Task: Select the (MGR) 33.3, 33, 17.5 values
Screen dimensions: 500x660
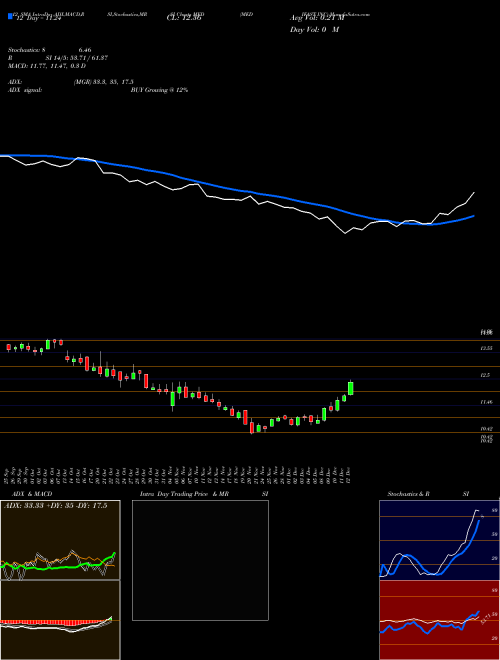Action: point(104,82)
